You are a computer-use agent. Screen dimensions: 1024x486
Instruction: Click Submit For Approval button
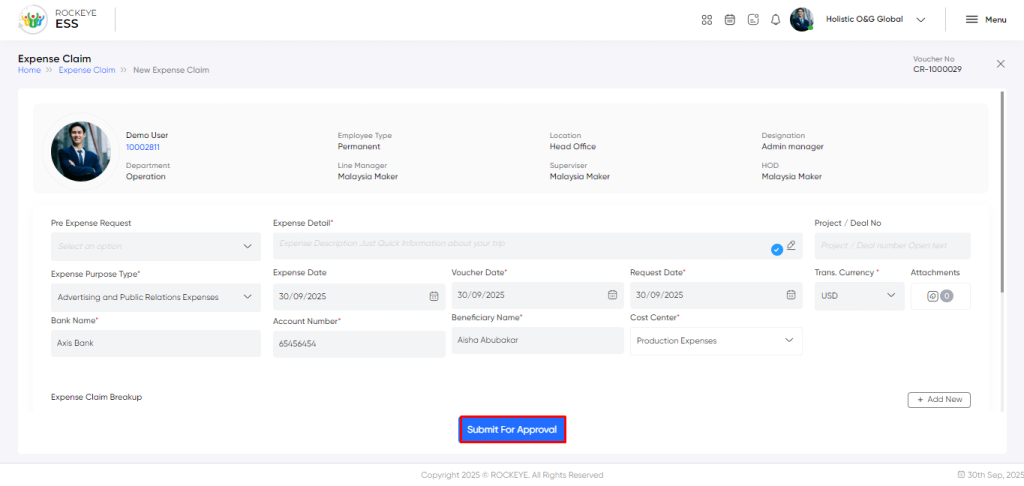pyautogui.click(x=512, y=430)
